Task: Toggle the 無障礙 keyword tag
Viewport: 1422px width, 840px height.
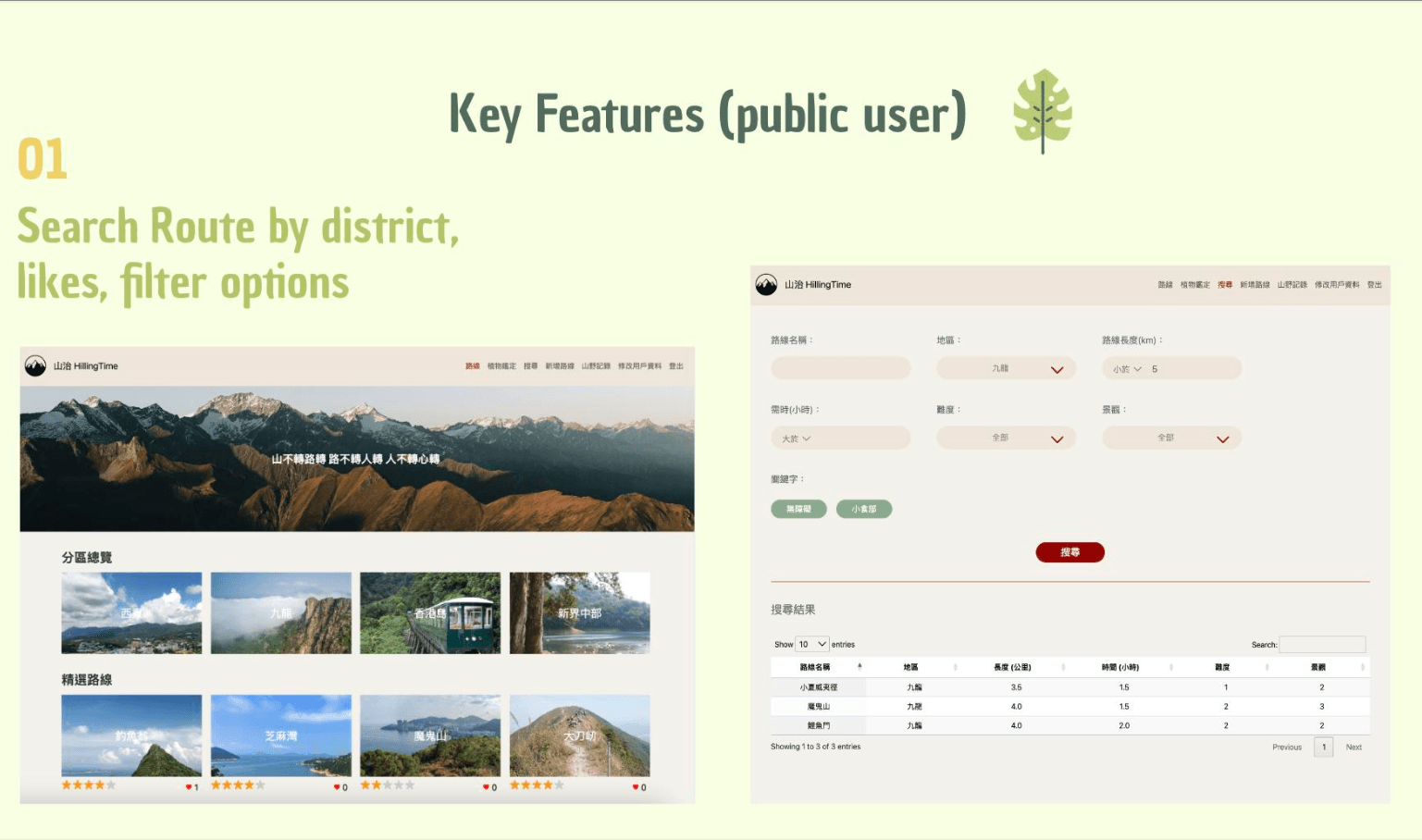Action: click(x=798, y=509)
